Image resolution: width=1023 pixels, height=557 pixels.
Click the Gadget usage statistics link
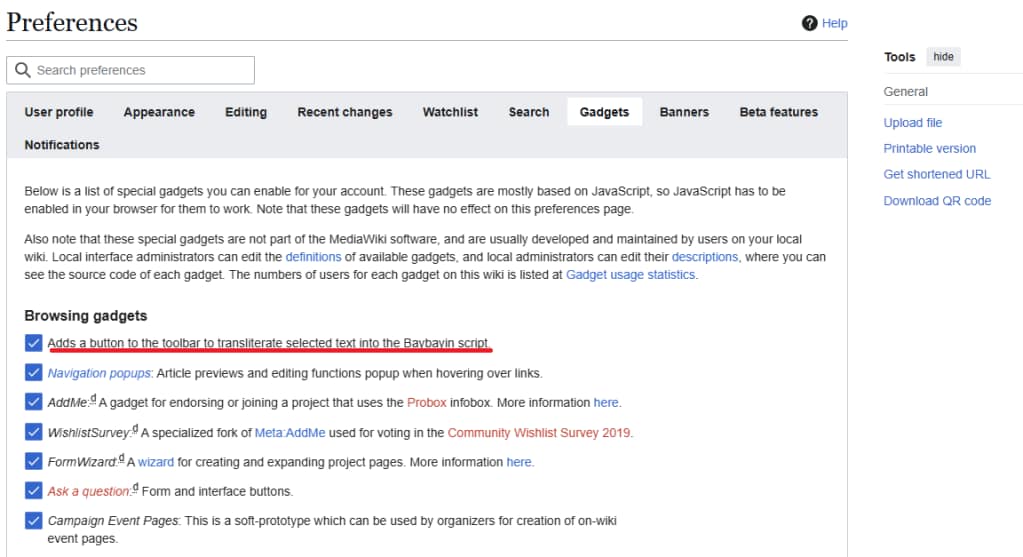(630, 275)
